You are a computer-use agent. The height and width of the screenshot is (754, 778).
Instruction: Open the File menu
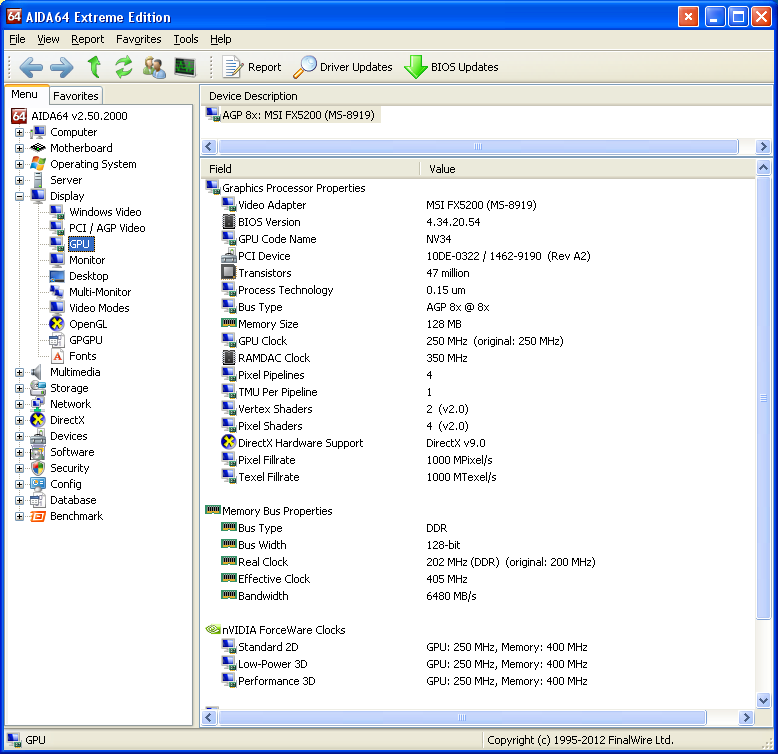click(17, 39)
